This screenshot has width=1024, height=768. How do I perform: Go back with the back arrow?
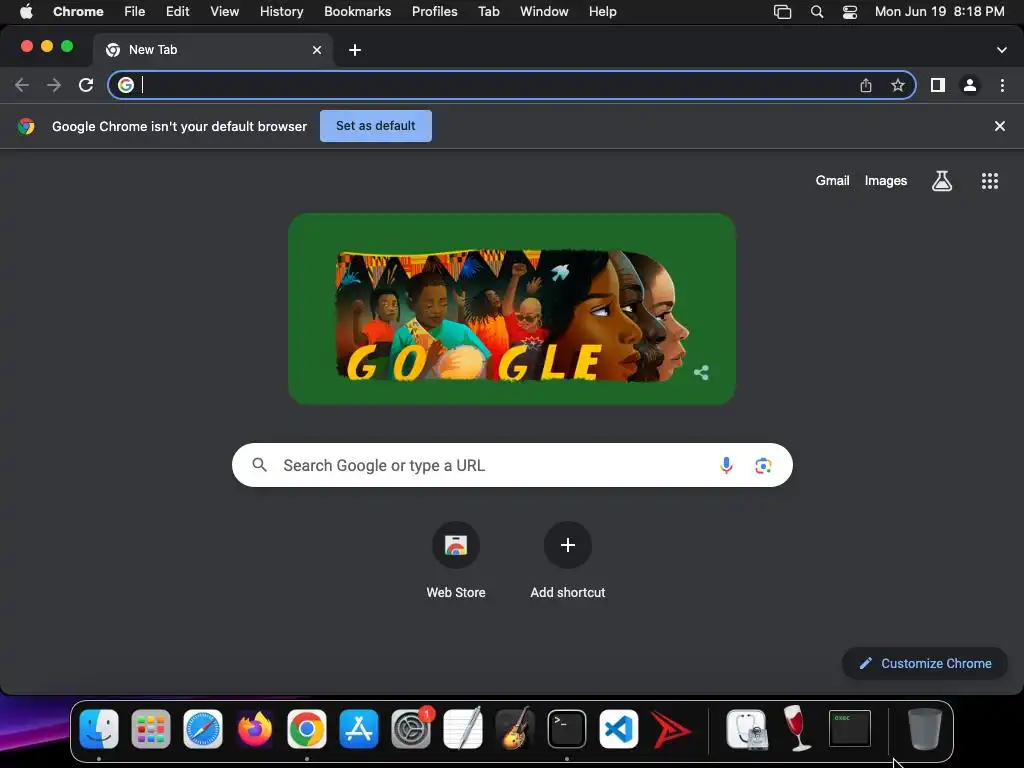click(x=22, y=85)
